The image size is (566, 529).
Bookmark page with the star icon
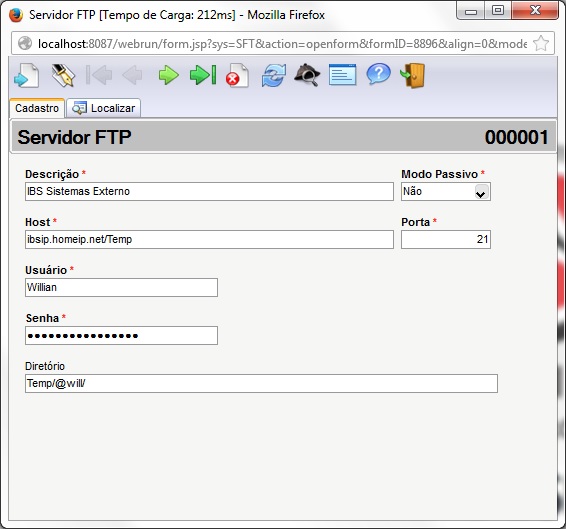tap(541, 44)
